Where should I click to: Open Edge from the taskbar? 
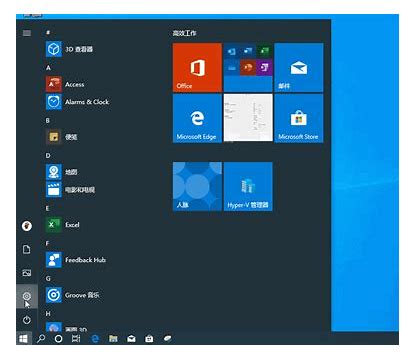coord(95,339)
